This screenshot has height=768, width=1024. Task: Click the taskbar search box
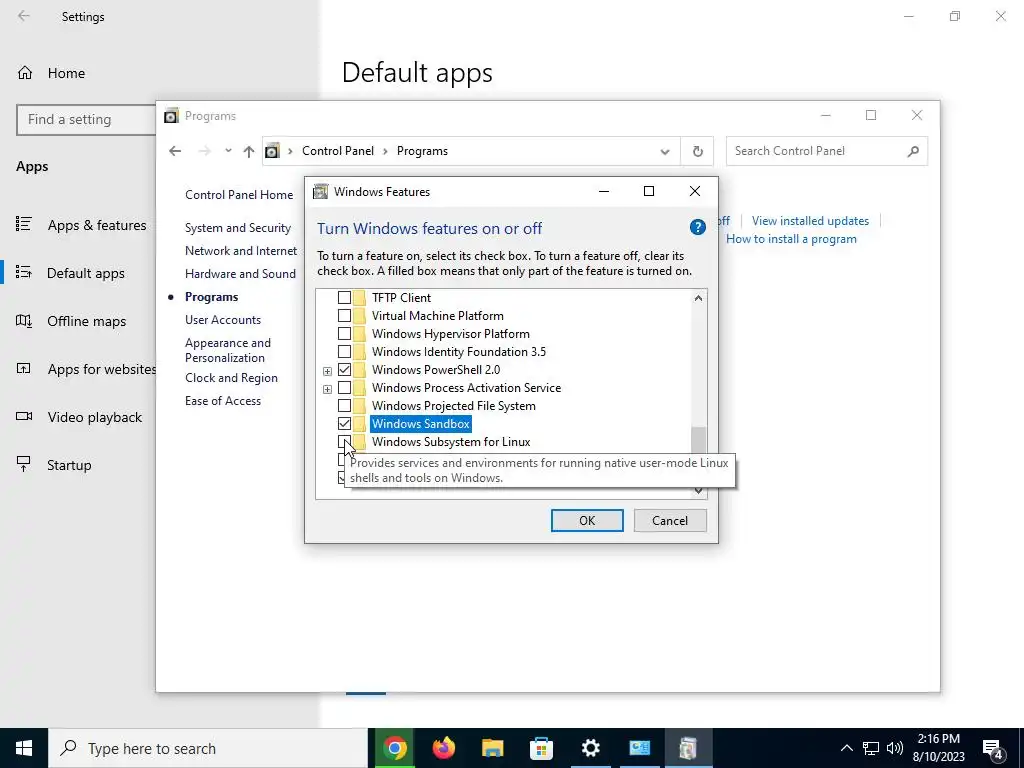point(208,748)
